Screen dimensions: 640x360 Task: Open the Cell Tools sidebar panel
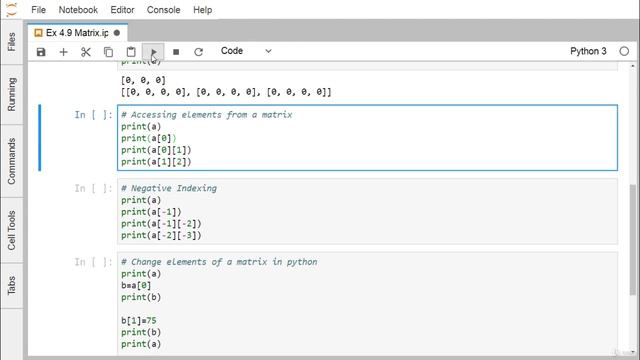(x=11, y=230)
